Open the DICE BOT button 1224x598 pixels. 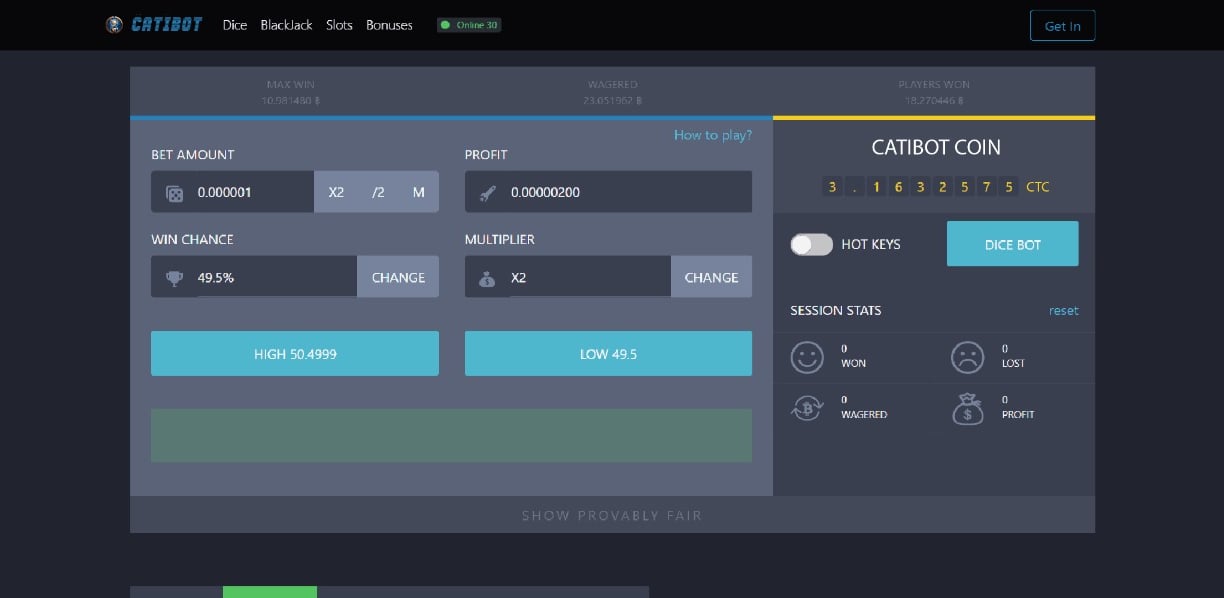(x=1012, y=244)
